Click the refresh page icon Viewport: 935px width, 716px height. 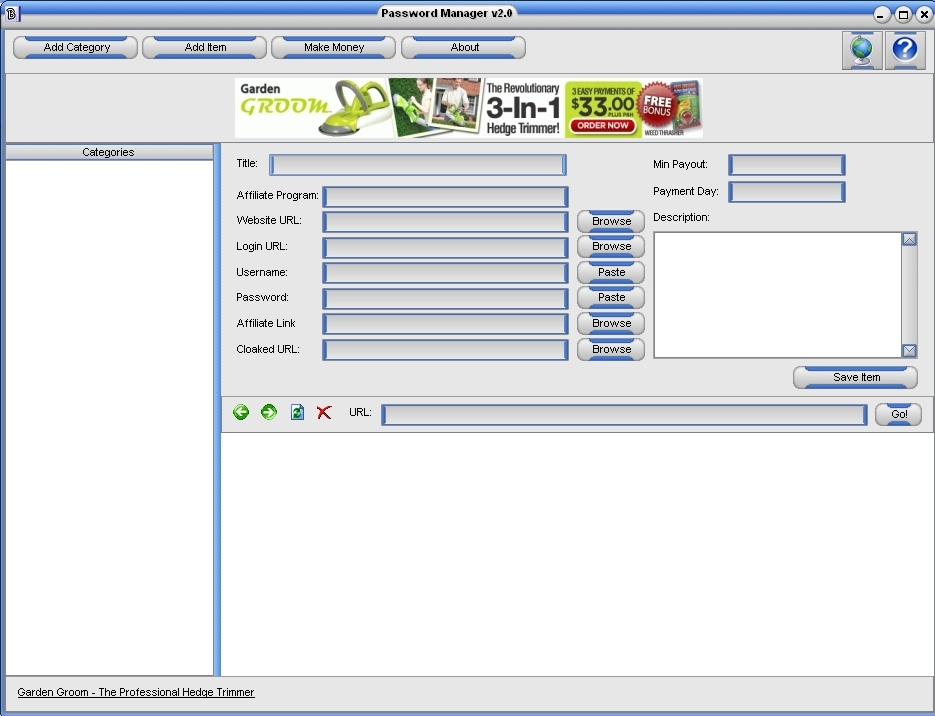point(297,412)
